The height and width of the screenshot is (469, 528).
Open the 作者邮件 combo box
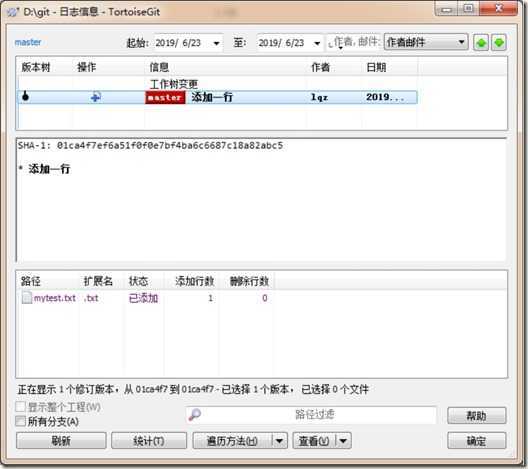pos(426,42)
